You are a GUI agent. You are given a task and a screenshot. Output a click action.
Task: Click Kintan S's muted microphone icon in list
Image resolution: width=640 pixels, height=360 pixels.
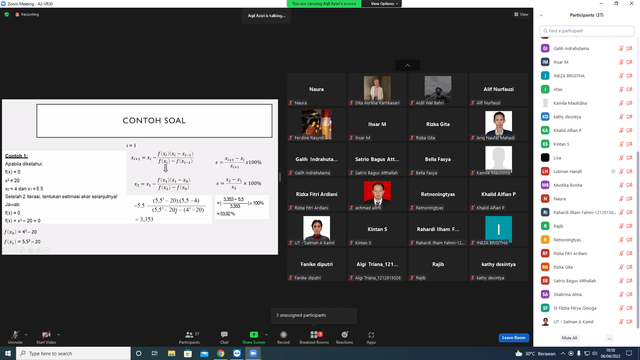click(x=621, y=144)
